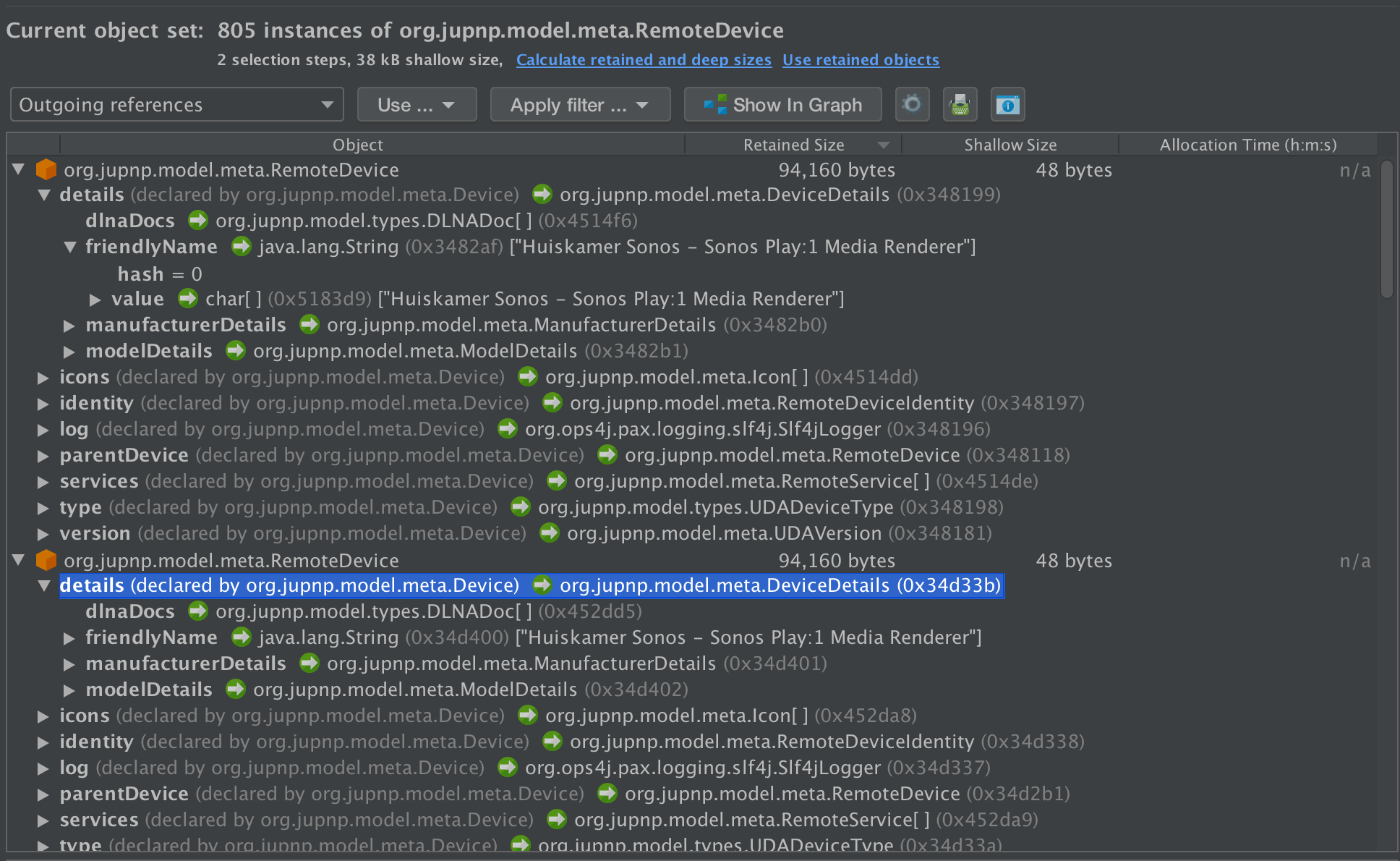Click the Use retained objects link
This screenshot has height=861, width=1400.
tap(861, 60)
